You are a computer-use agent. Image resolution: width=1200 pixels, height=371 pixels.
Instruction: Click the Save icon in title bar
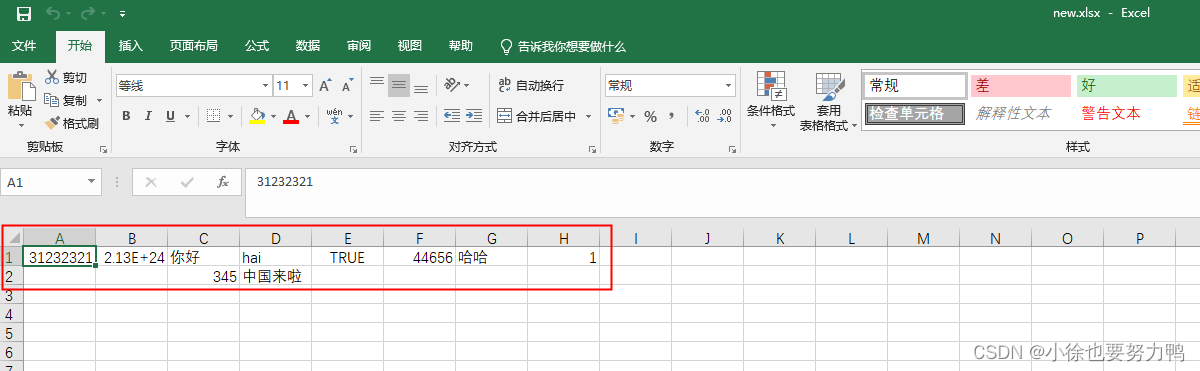24,14
